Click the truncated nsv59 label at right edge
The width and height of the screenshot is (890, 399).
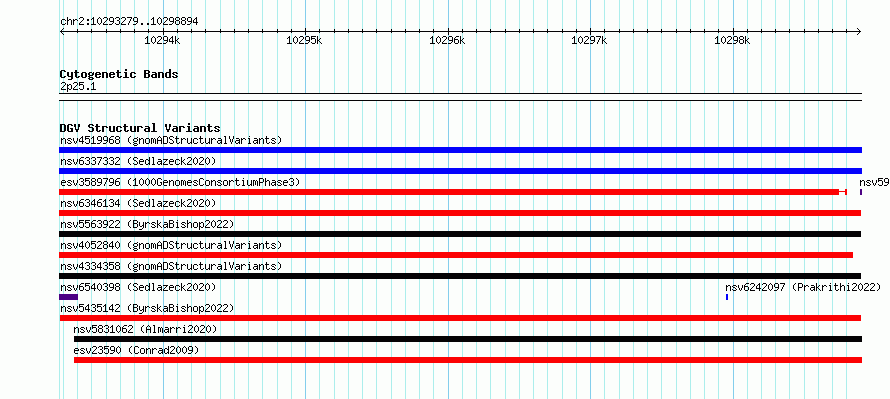tap(874, 182)
